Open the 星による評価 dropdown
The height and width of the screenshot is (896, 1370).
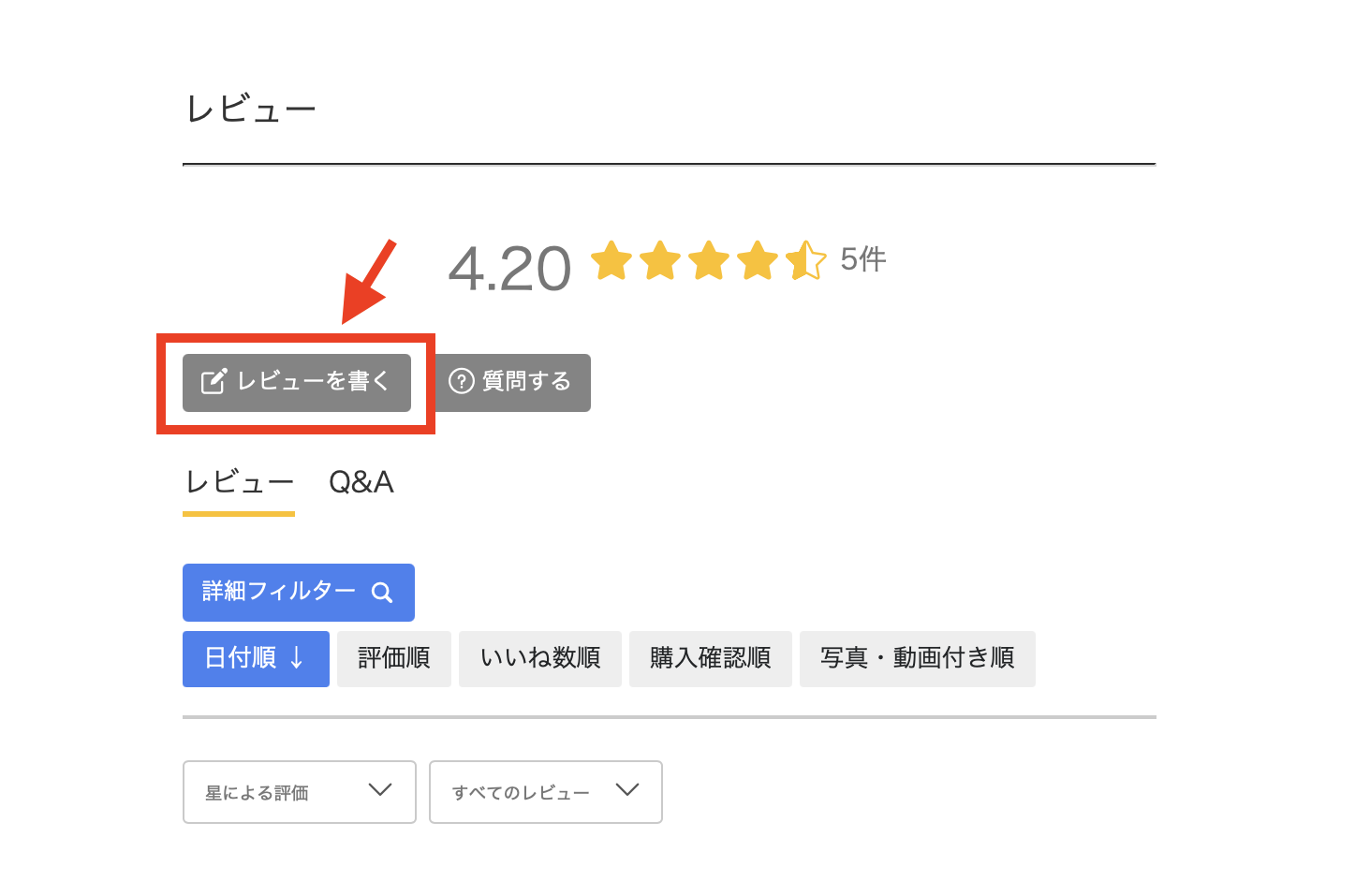299,792
